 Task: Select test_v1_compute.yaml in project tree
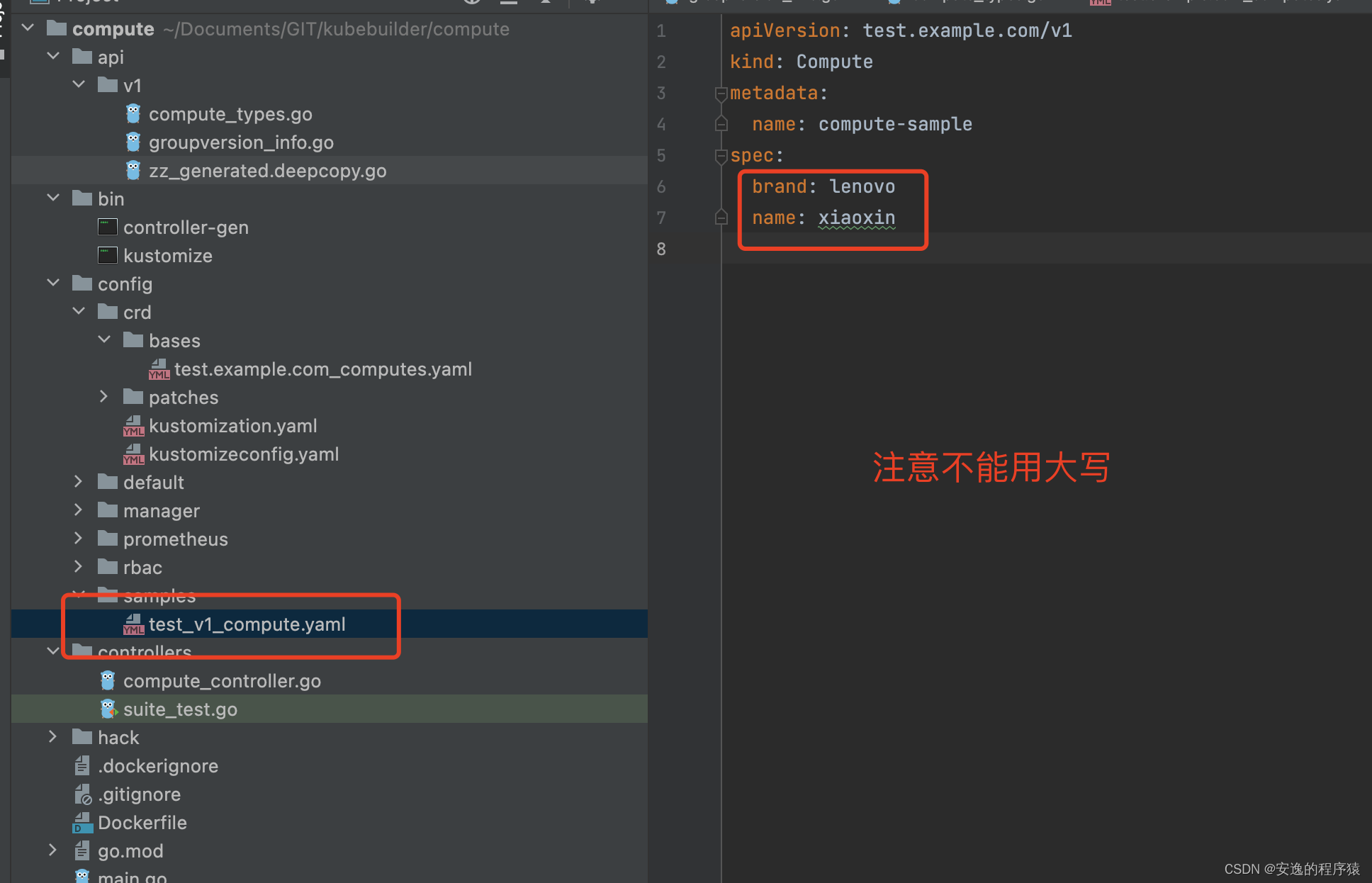tap(247, 624)
